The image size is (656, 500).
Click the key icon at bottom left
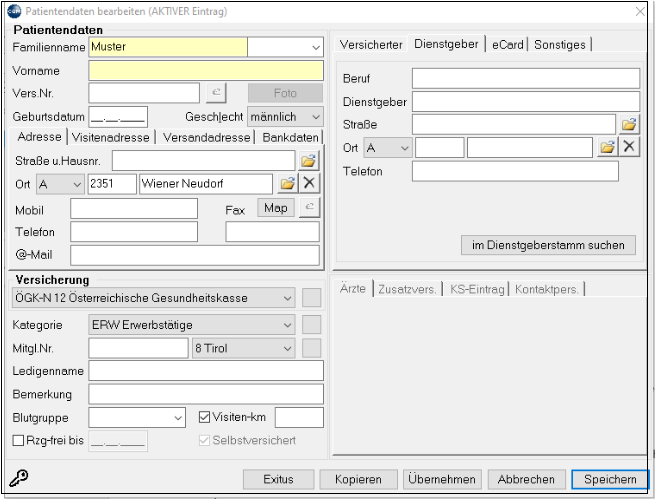point(18,477)
